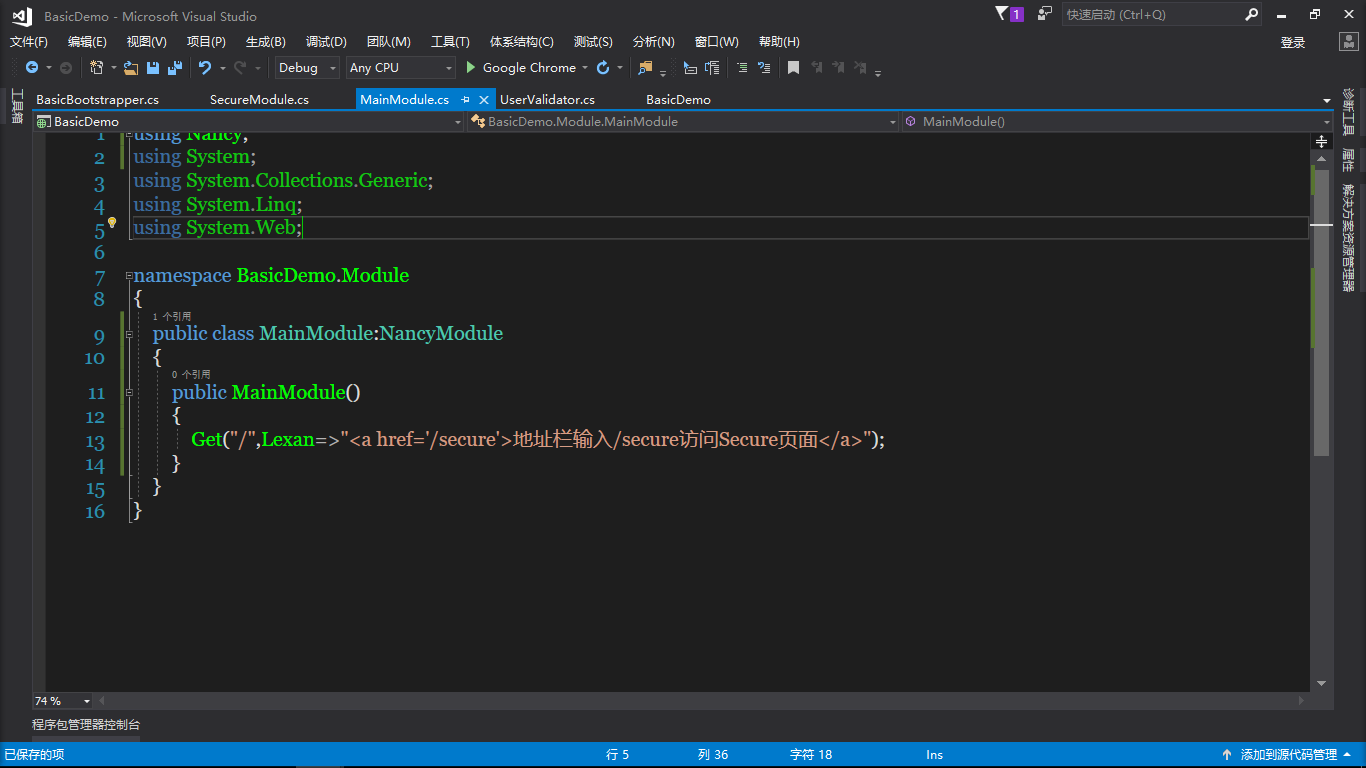
Task: Collapse the namespace BasicDemo.Module block
Action: pyautogui.click(x=129, y=276)
